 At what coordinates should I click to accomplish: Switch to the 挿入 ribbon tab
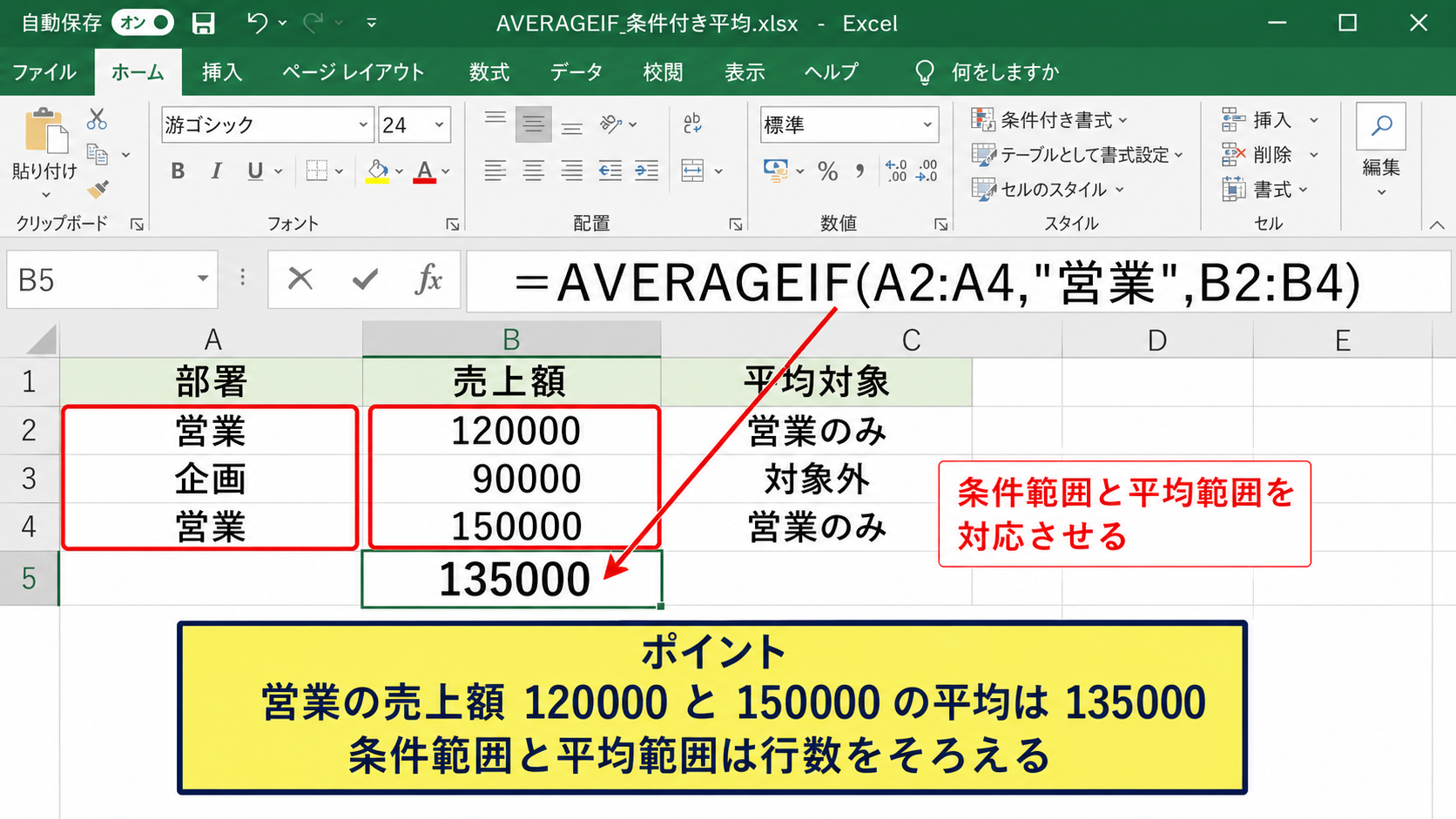222,72
